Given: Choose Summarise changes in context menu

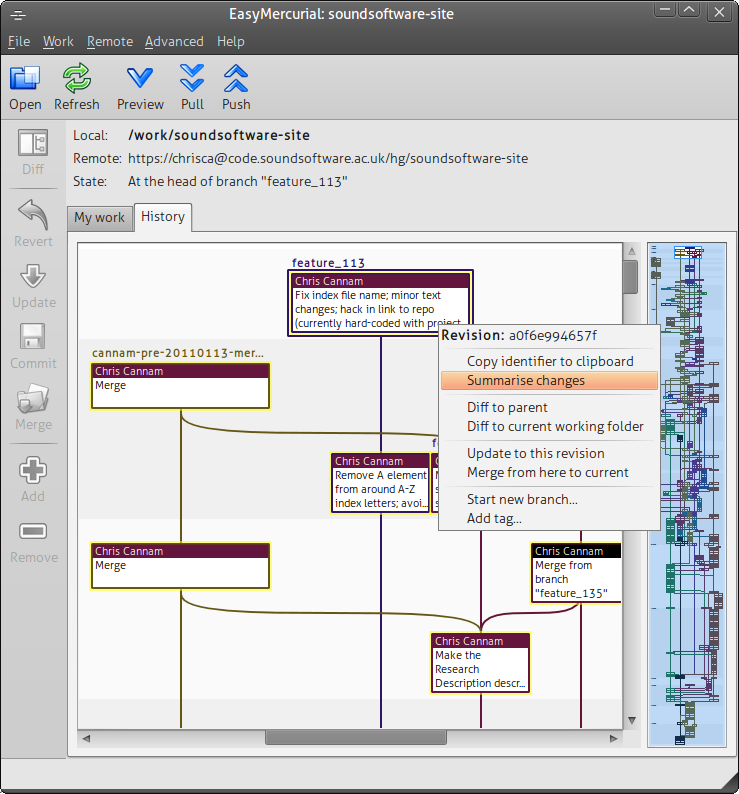Looking at the screenshot, I should (x=550, y=380).
